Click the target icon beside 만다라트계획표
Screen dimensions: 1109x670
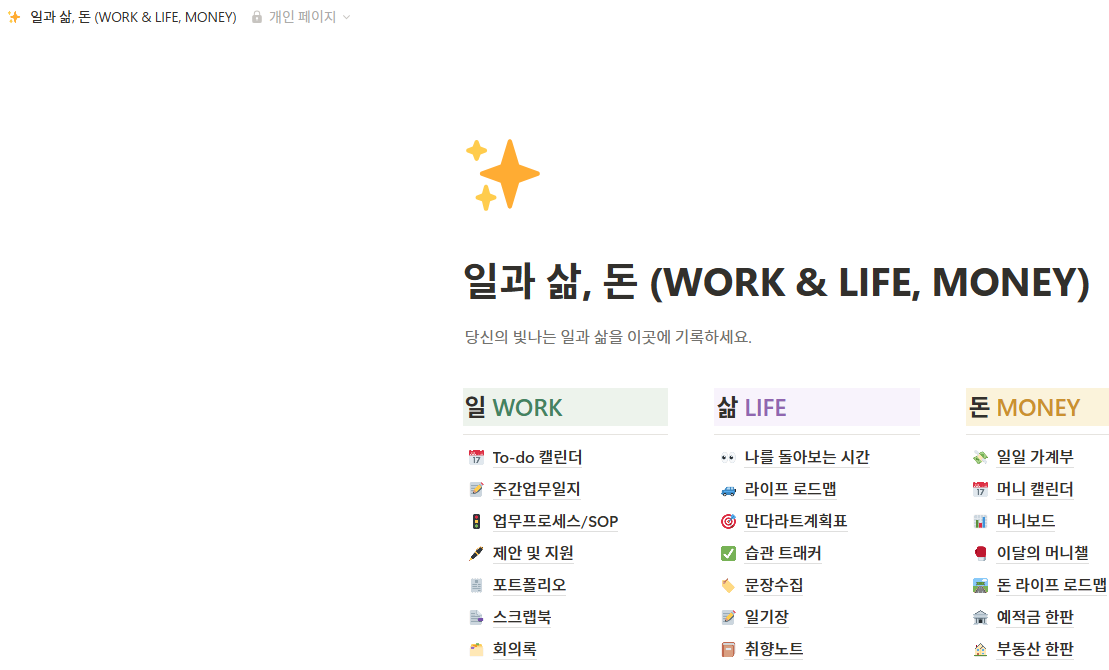[x=728, y=521]
